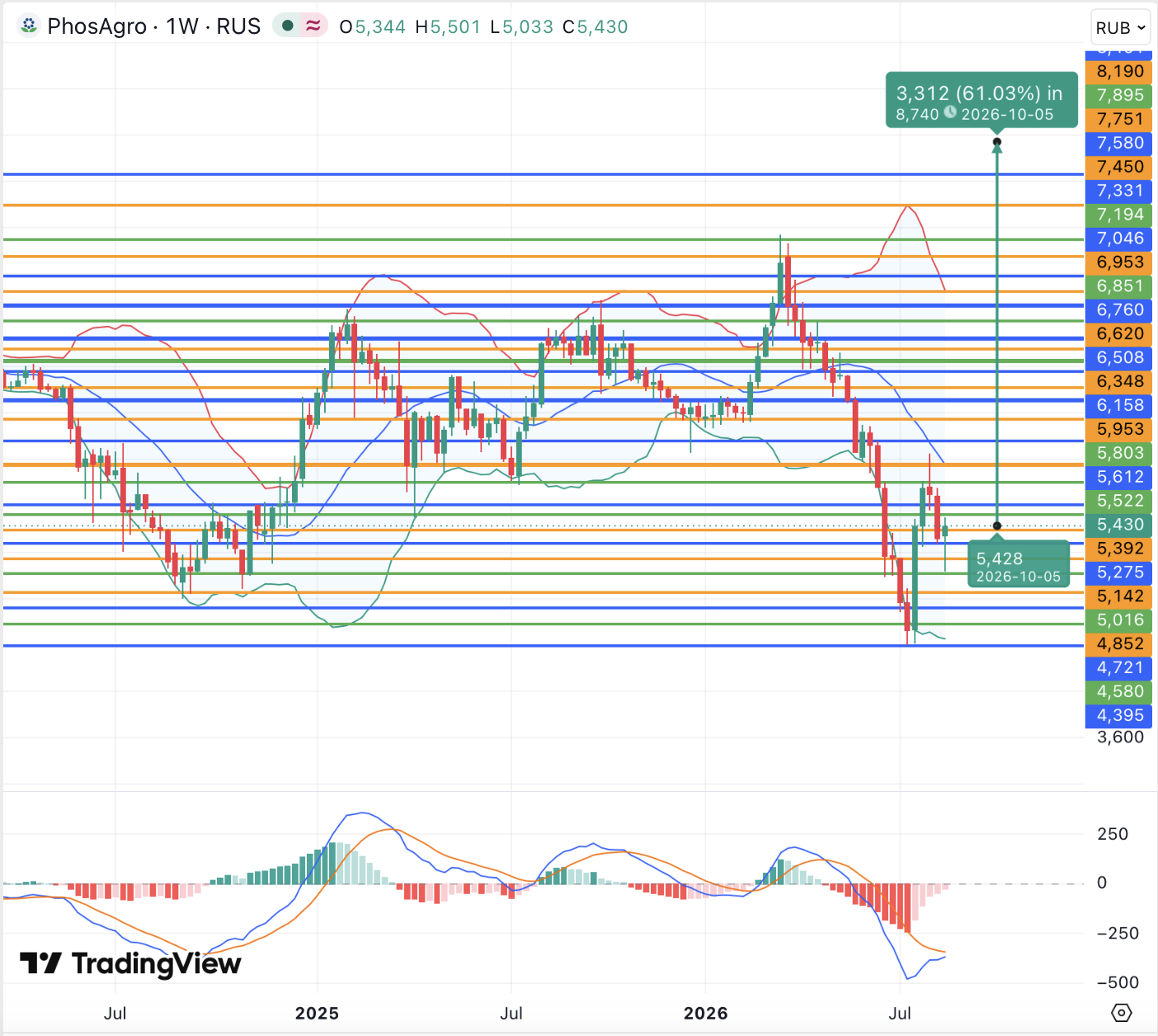The width and height of the screenshot is (1158, 1036).
Task: Click the 7,194 green price label
Action: (x=1119, y=215)
